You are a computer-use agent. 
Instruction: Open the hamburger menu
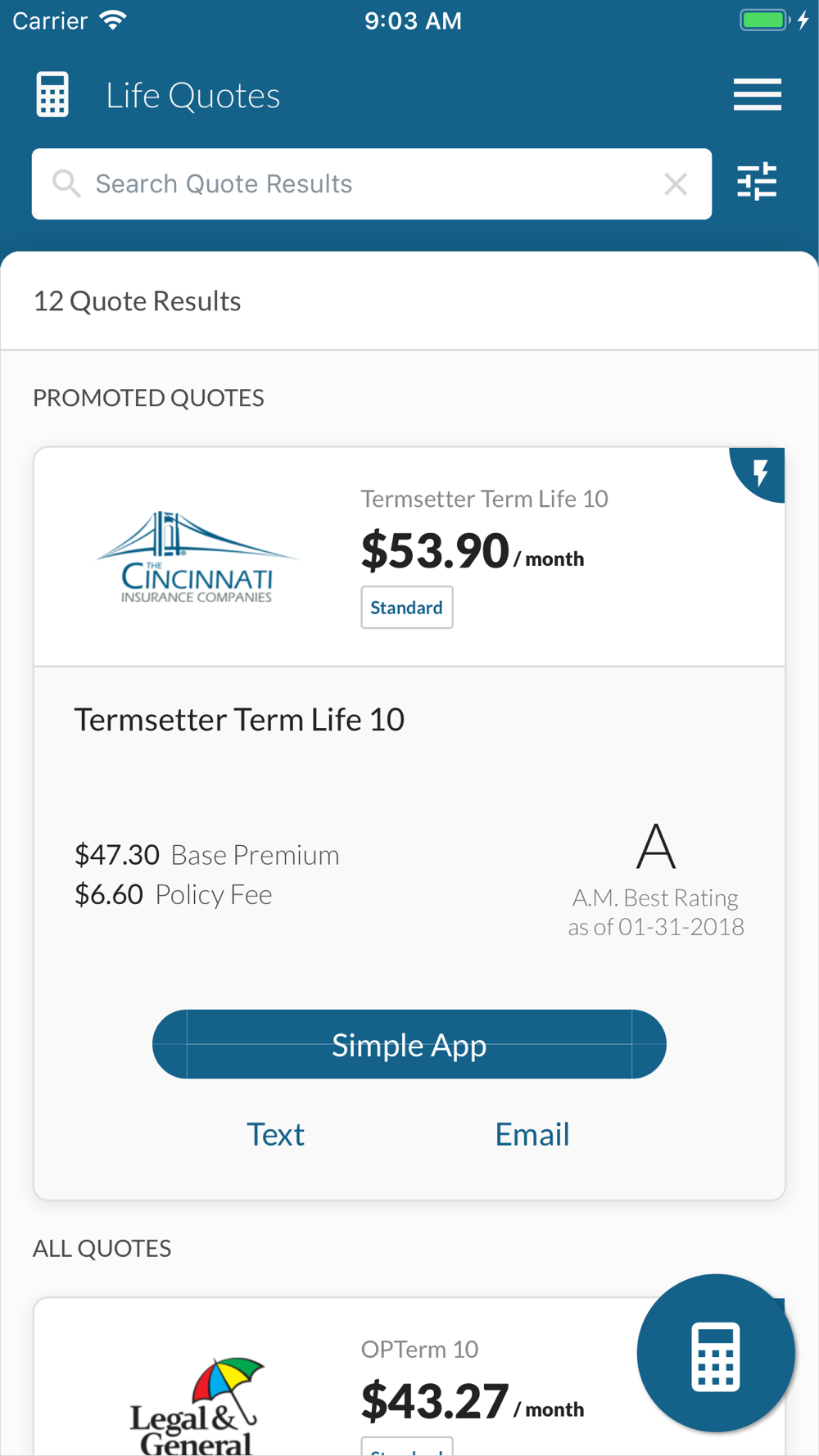(757, 95)
